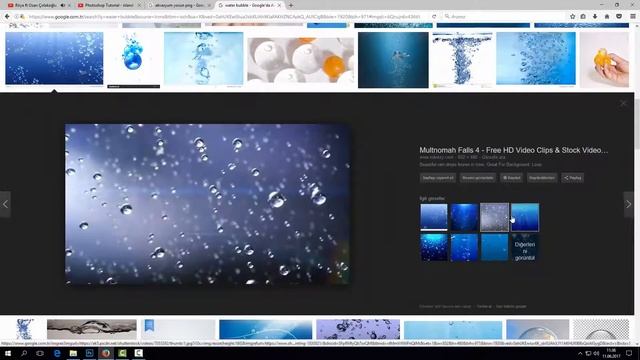Click the Firefox search box

click(503, 17)
